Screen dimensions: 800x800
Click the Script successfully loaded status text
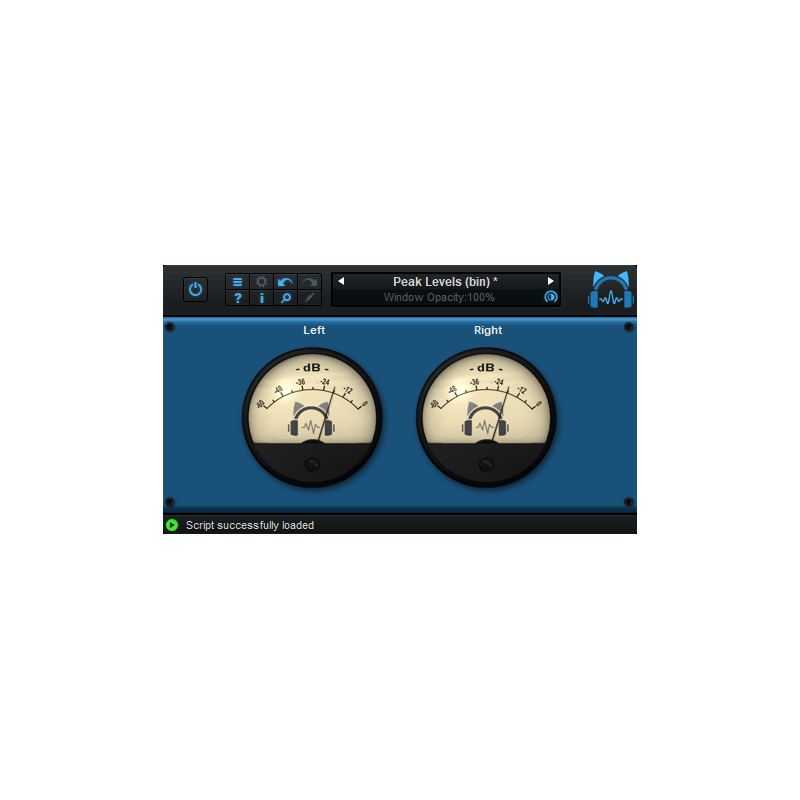click(x=248, y=525)
